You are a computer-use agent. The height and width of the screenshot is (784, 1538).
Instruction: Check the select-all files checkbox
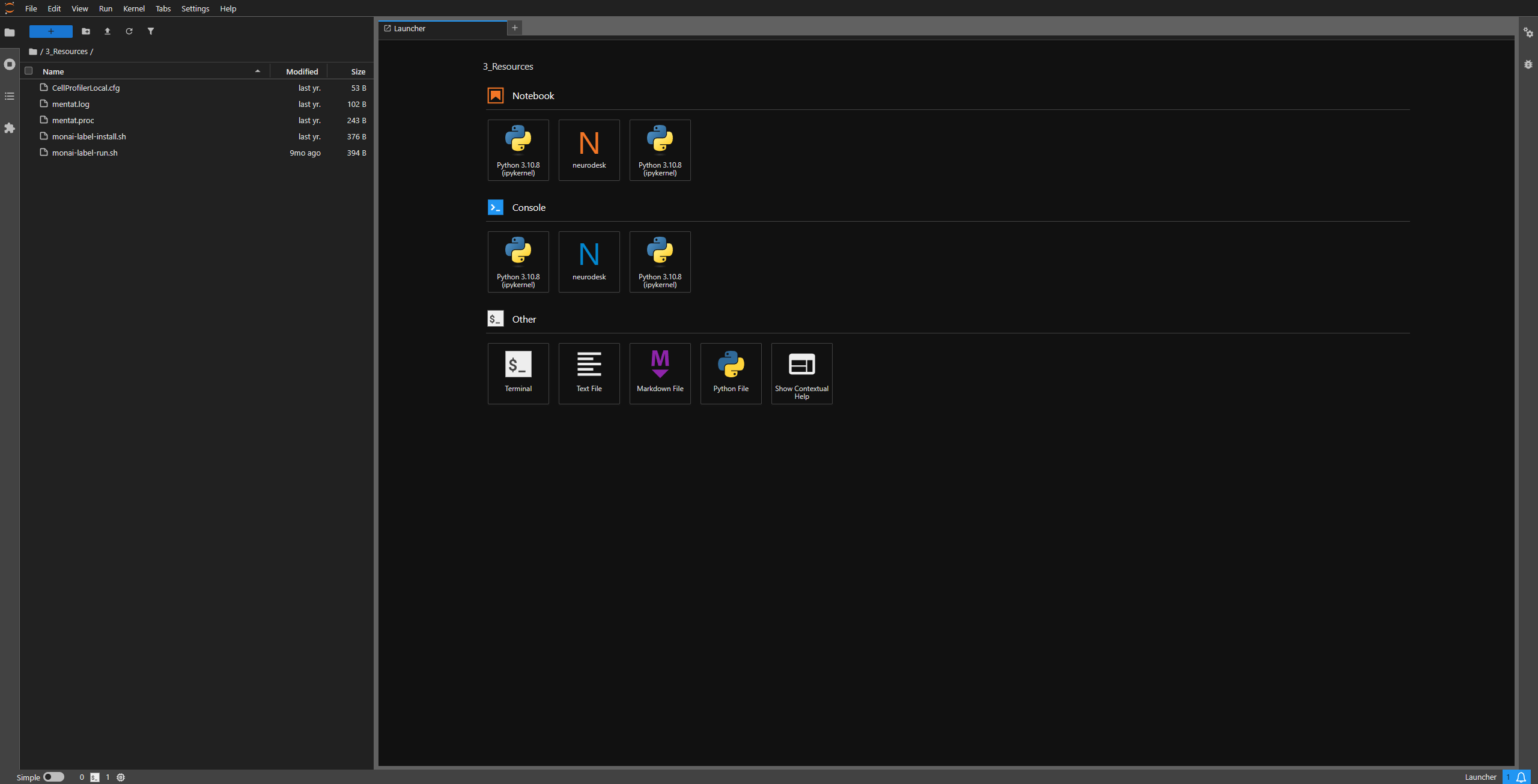coord(28,71)
